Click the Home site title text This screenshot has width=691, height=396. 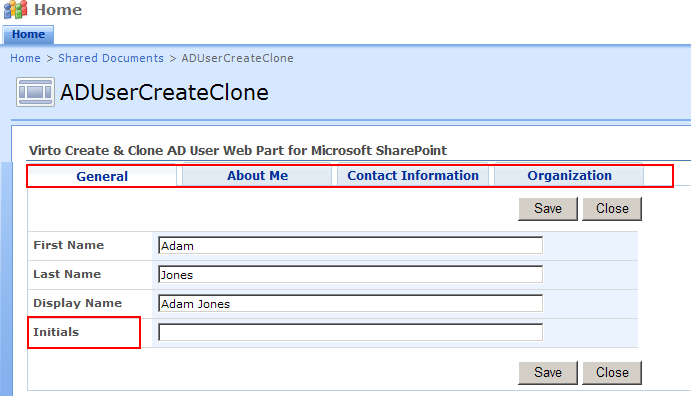point(58,10)
